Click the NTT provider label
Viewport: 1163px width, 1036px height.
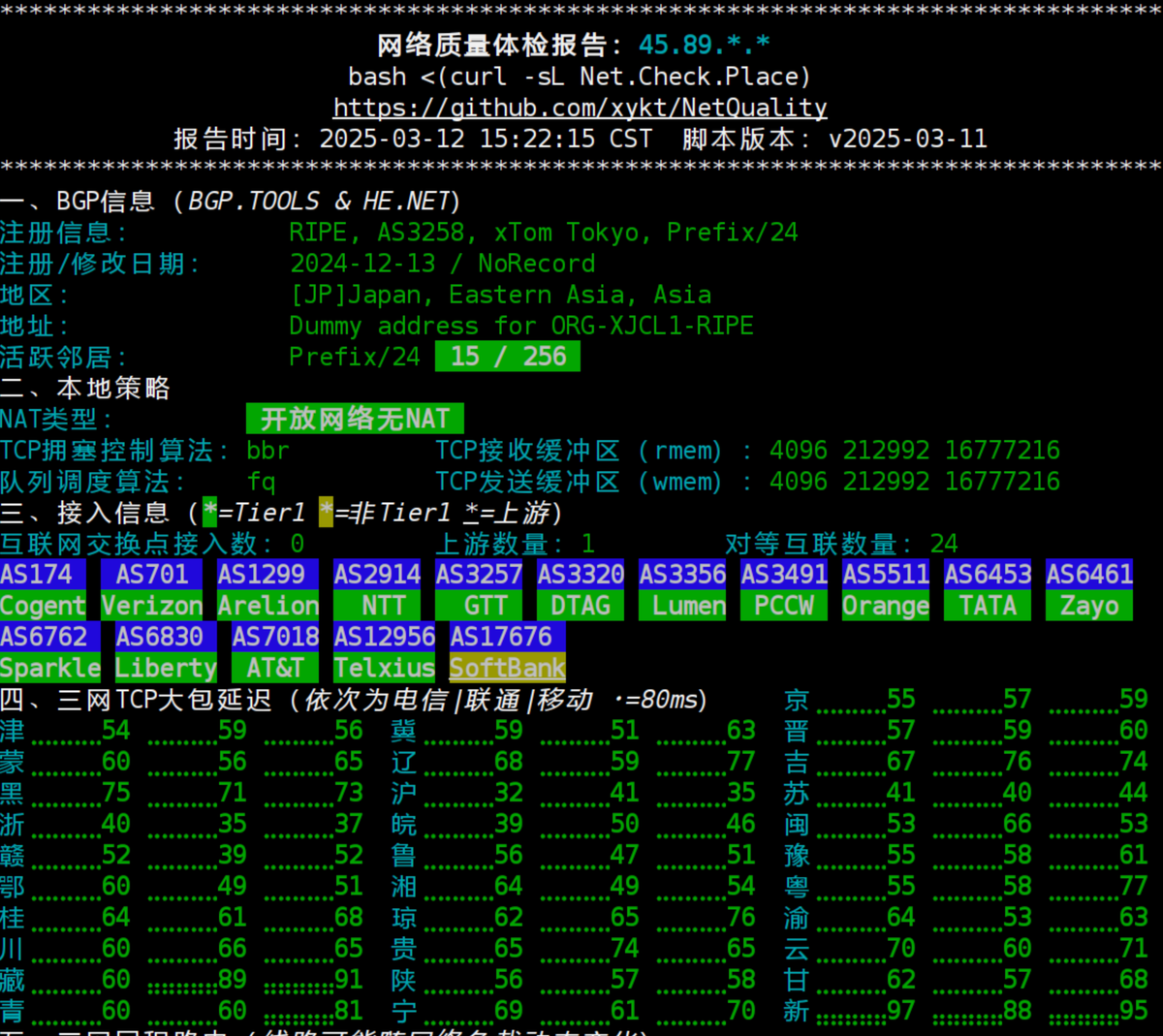coord(377,606)
